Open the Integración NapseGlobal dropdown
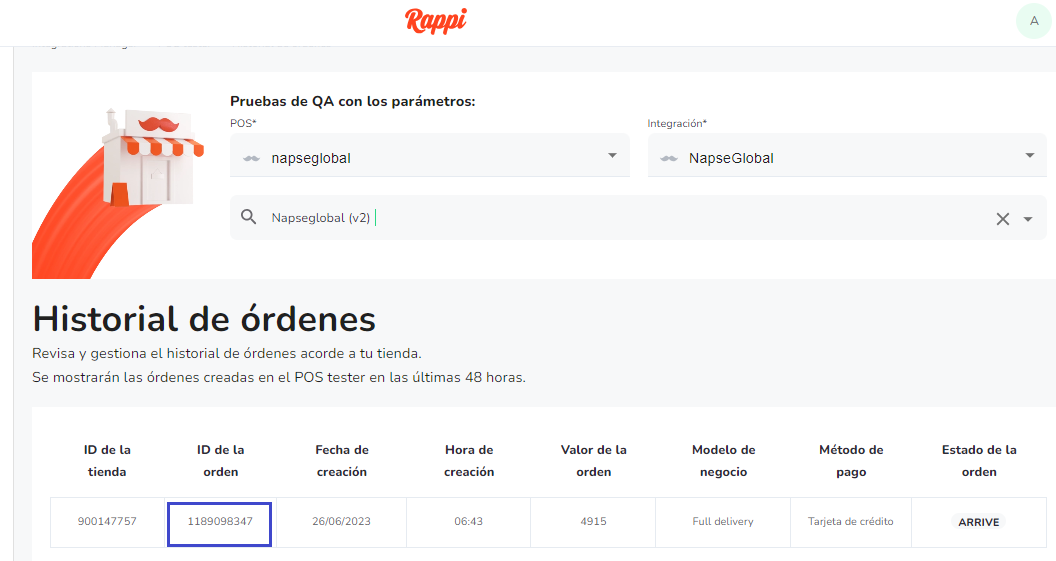The height and width of the screenshot is (561, 1056). 847,156
